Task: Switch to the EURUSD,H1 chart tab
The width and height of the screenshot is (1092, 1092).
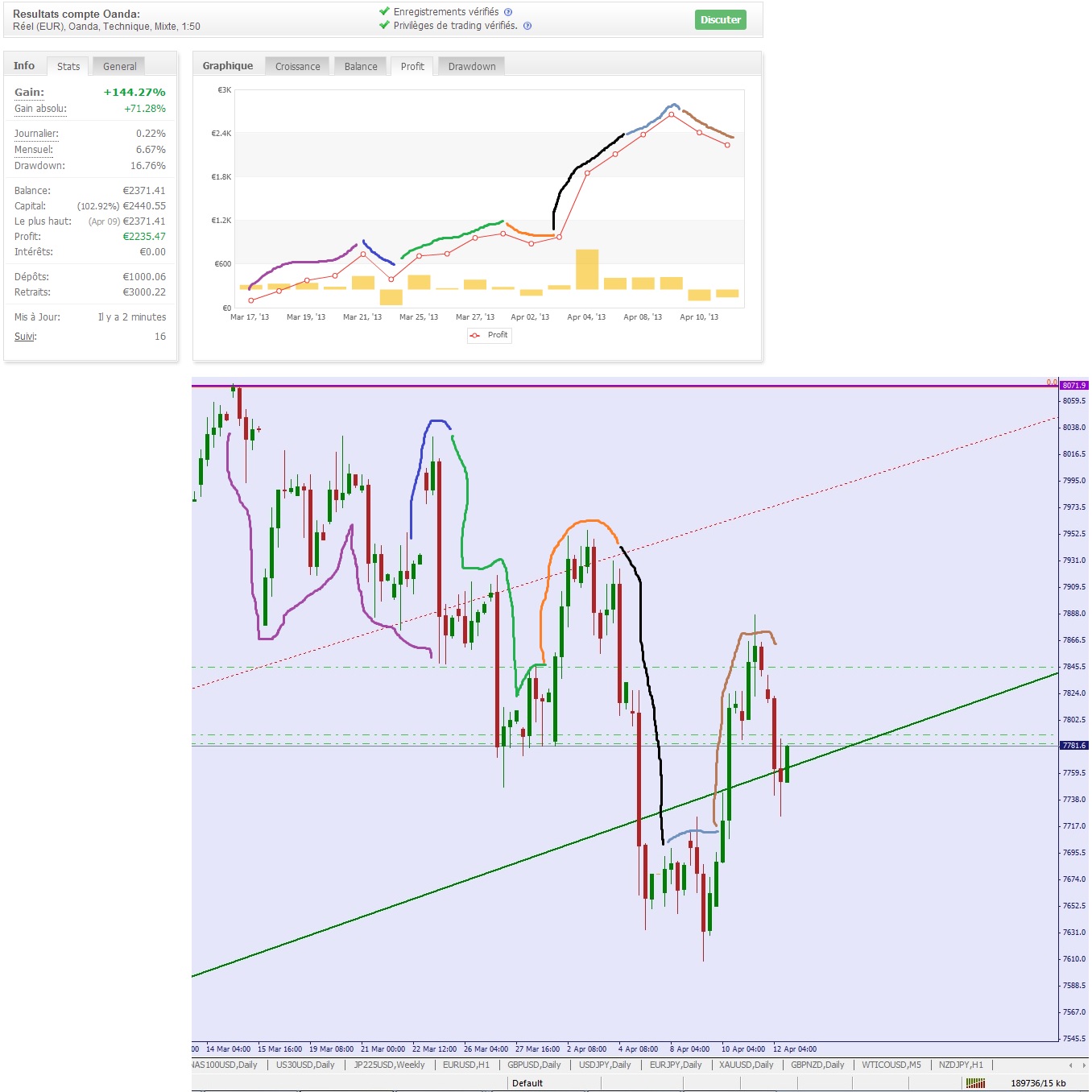Action: pos(466,1065)
